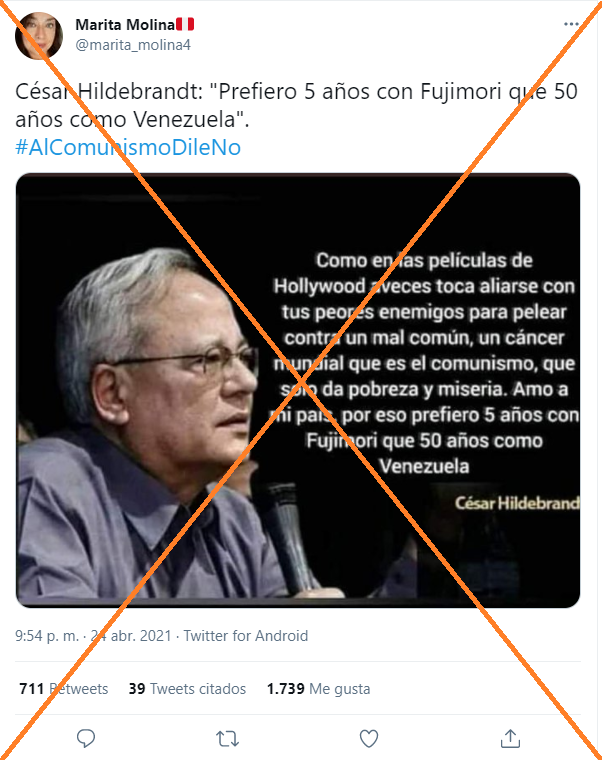The image size is (602, 760).
Task: Open Marita Molina's profile avatar
Action: pos(39,35)
